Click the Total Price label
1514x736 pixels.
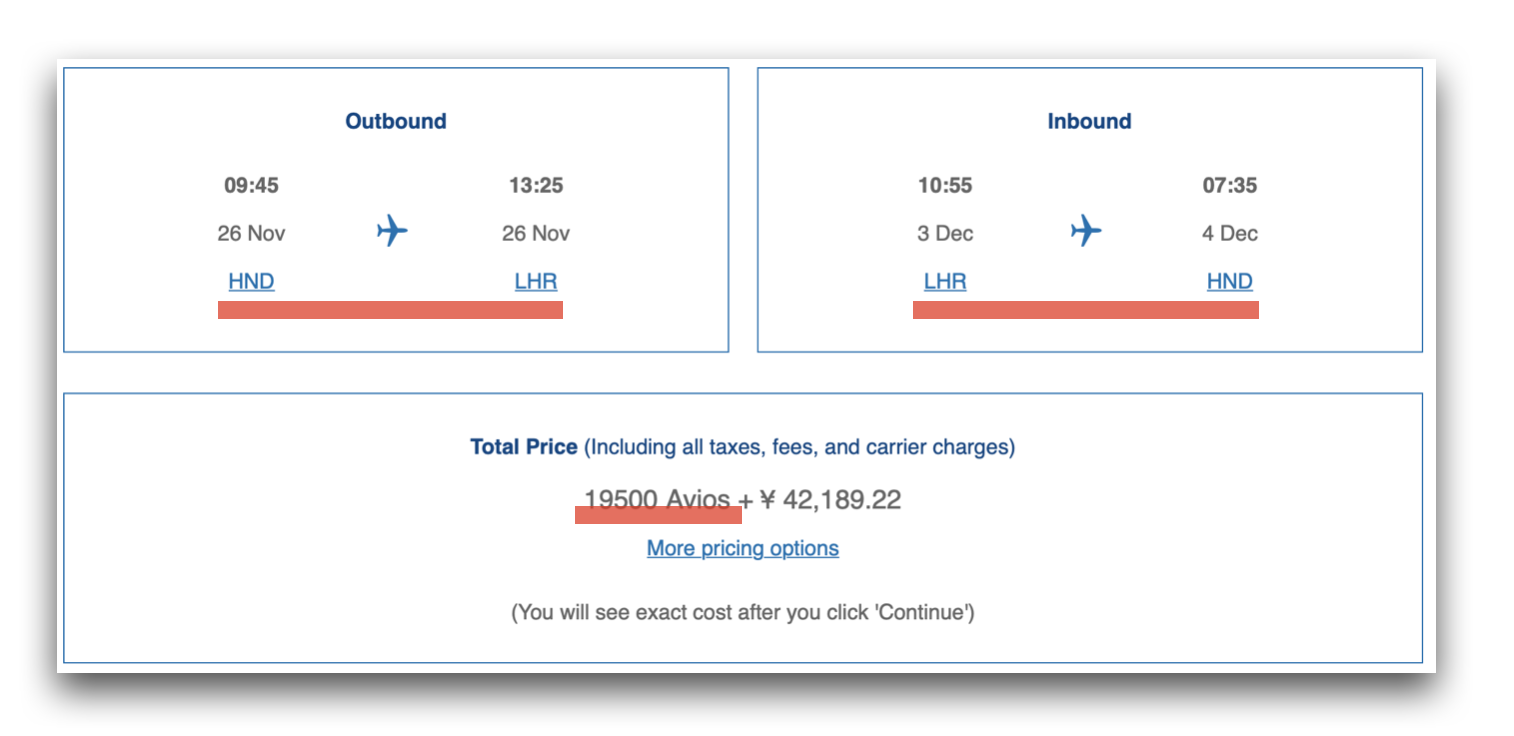[524, 447]
